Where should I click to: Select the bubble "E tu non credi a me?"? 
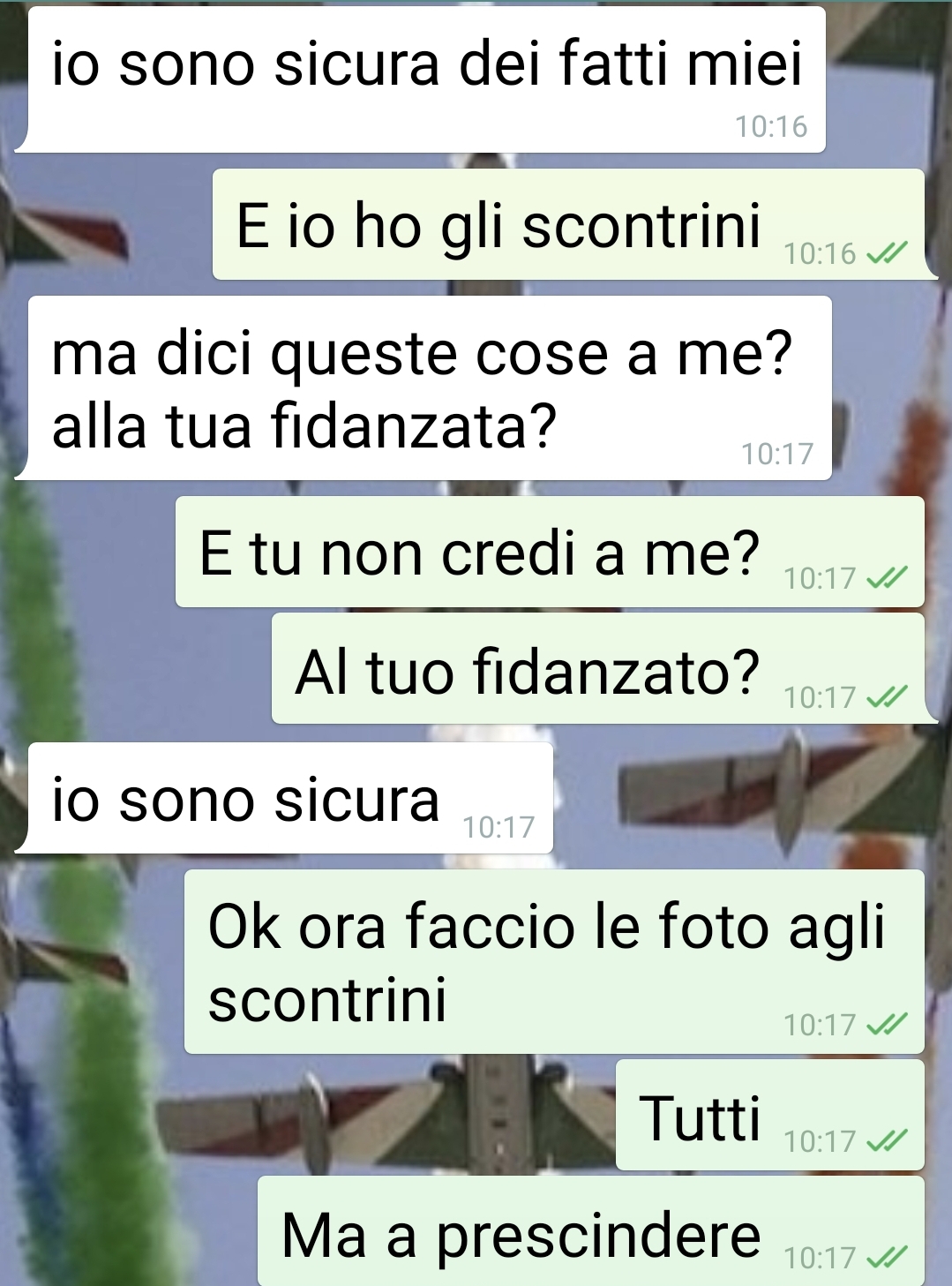point(550,552)
